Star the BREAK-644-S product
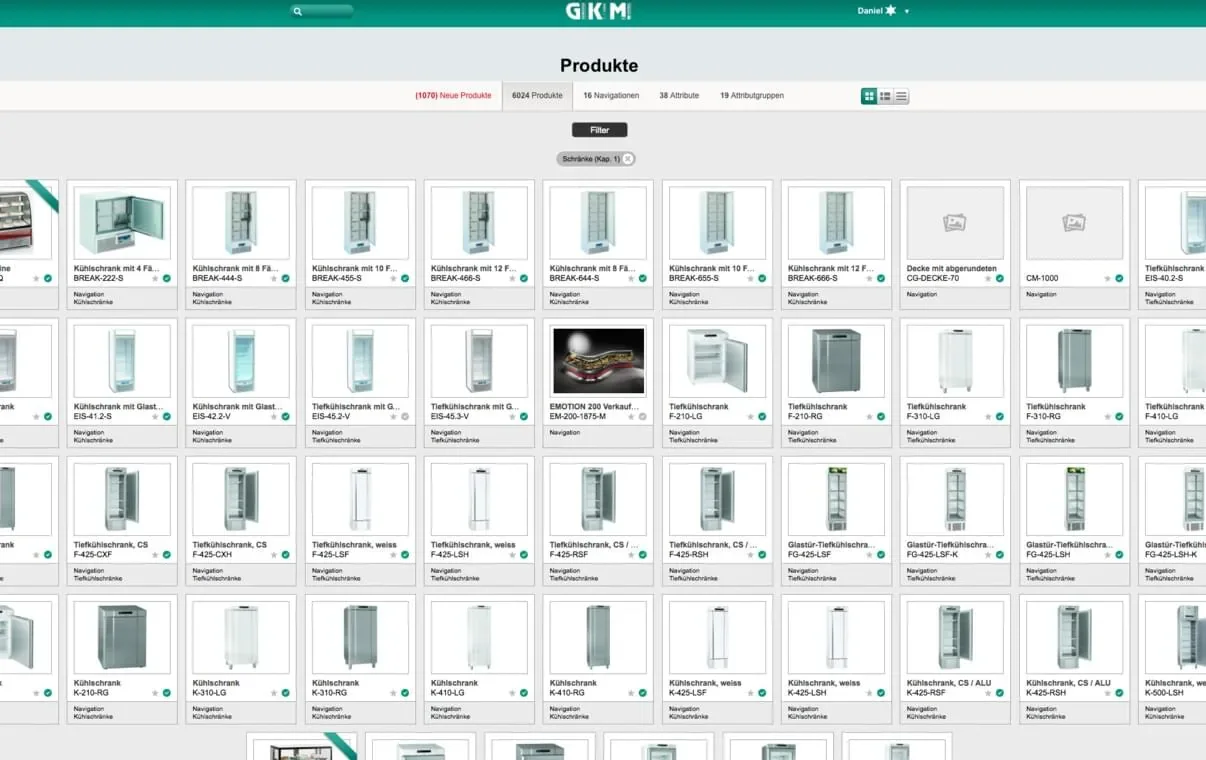 coord(632,278)
